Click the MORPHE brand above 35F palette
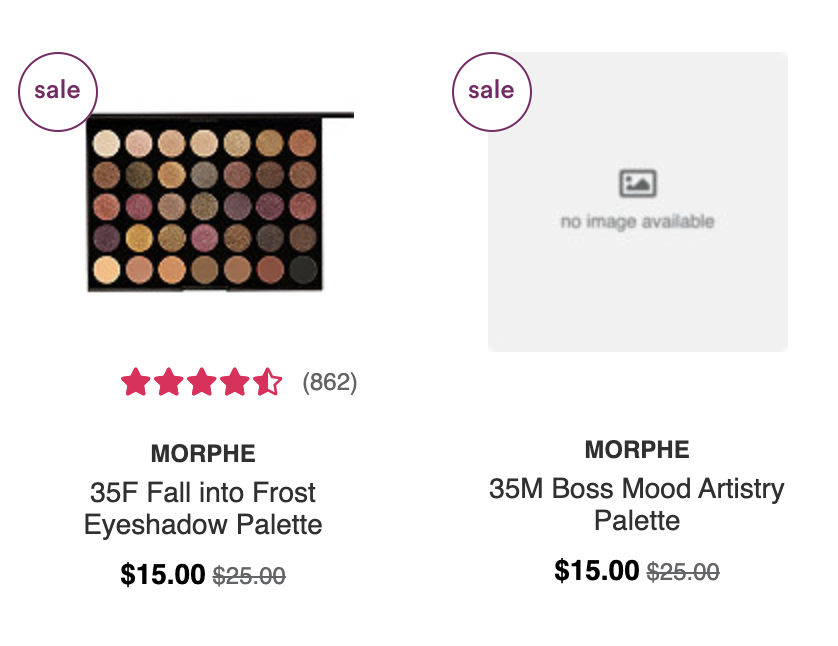This screenshot has width=838, height=646. click(x=203, y=454)
